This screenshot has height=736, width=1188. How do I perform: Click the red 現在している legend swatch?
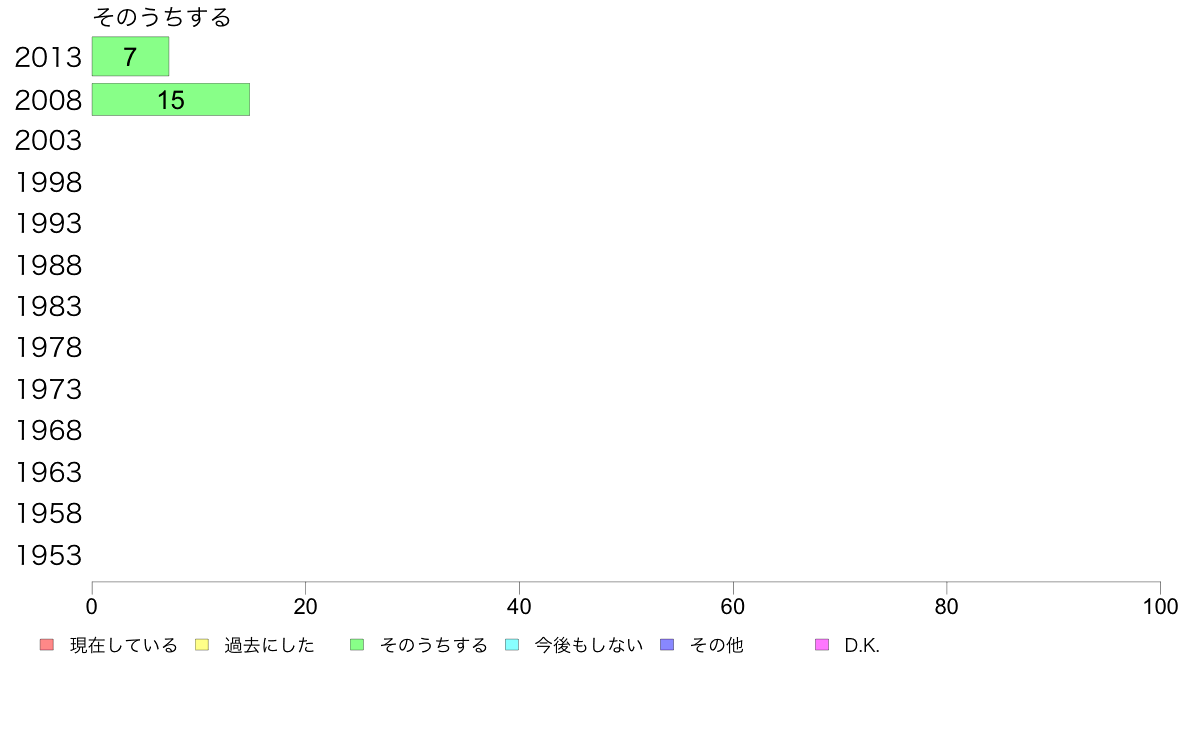coord(46,645)
